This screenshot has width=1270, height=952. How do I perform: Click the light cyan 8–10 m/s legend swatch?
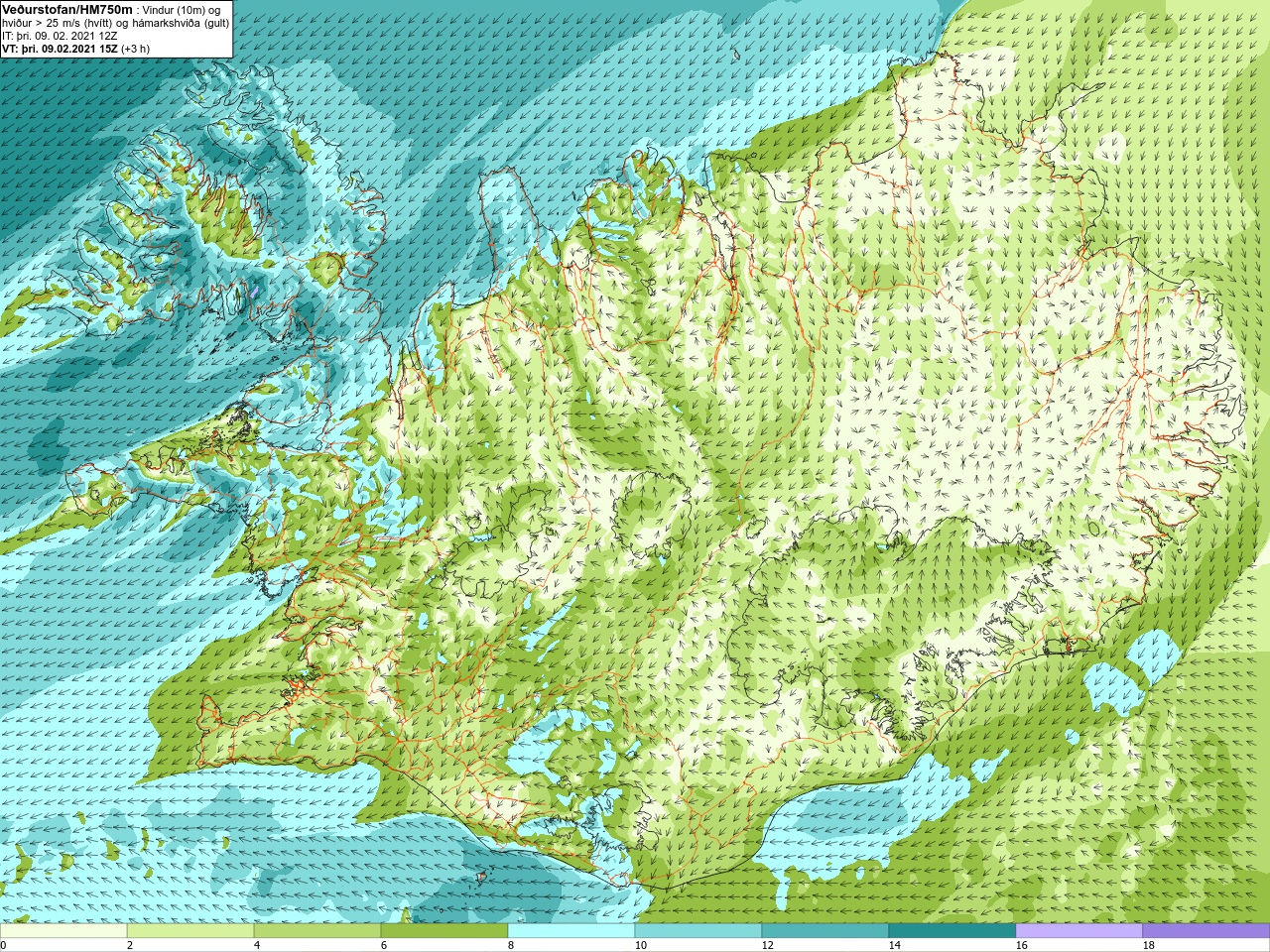click(571, 931)
